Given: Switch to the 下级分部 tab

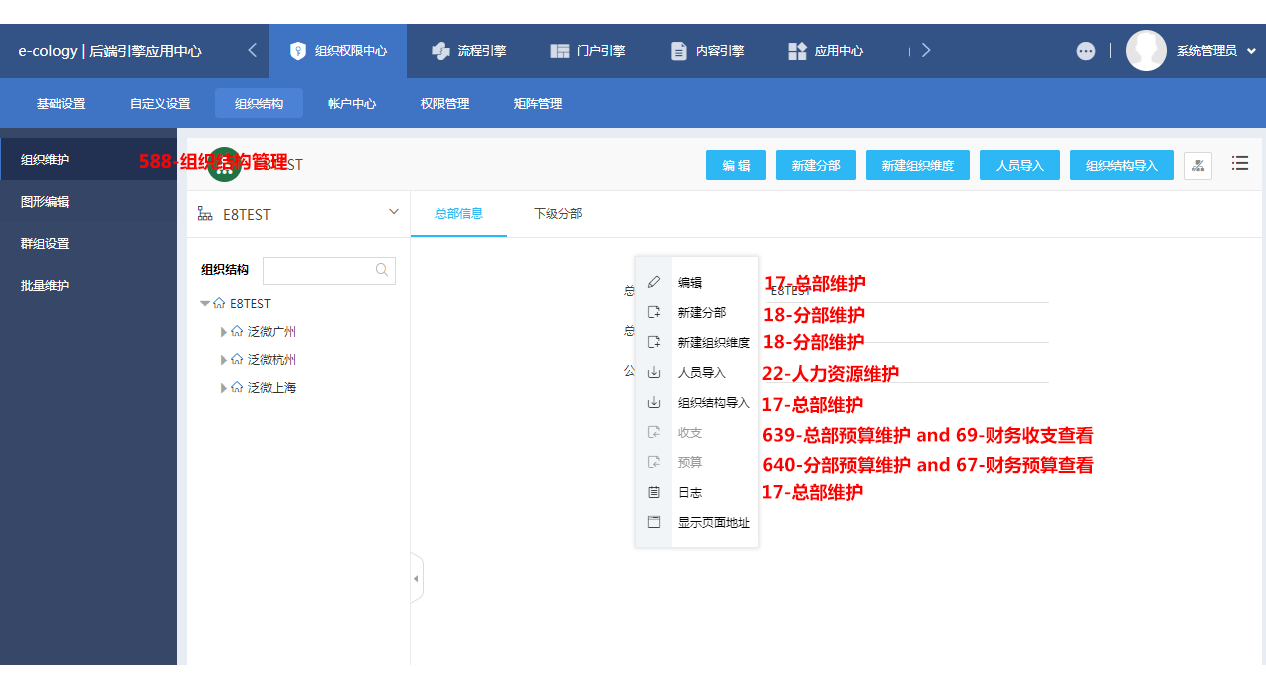Looking at the screenshot, I should point(558,214).
